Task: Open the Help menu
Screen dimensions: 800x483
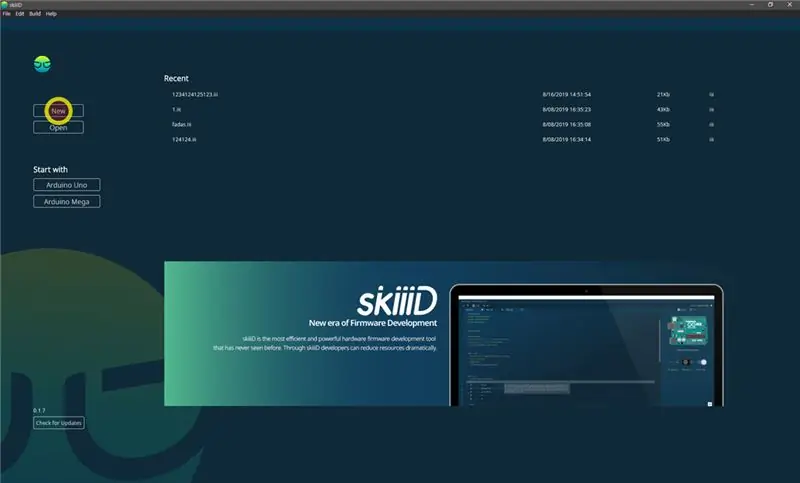Action: point(51,14)
